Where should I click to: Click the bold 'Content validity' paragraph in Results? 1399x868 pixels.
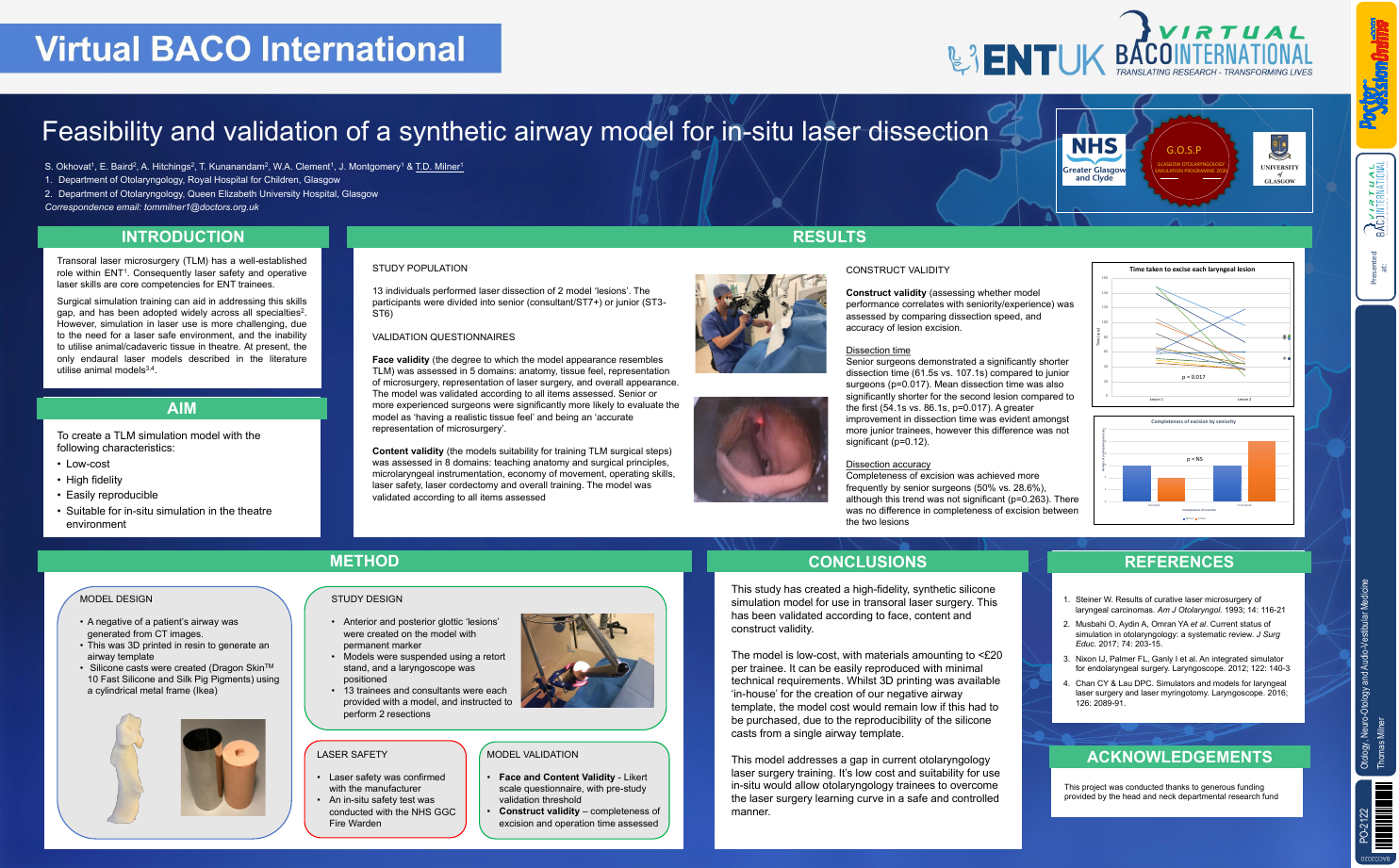pos(523,474)
